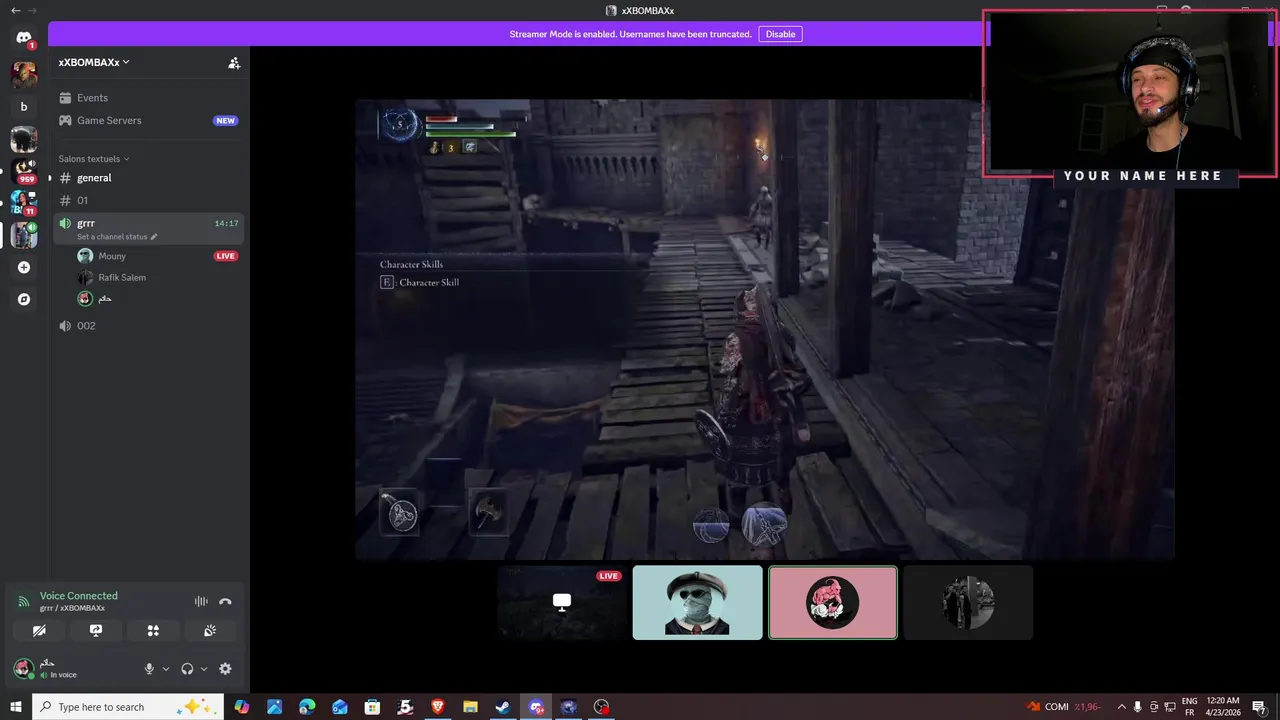1280x720 pixels.
Task: Switch language via ENG FR indicator
Action: click(x=1190, y=707)
